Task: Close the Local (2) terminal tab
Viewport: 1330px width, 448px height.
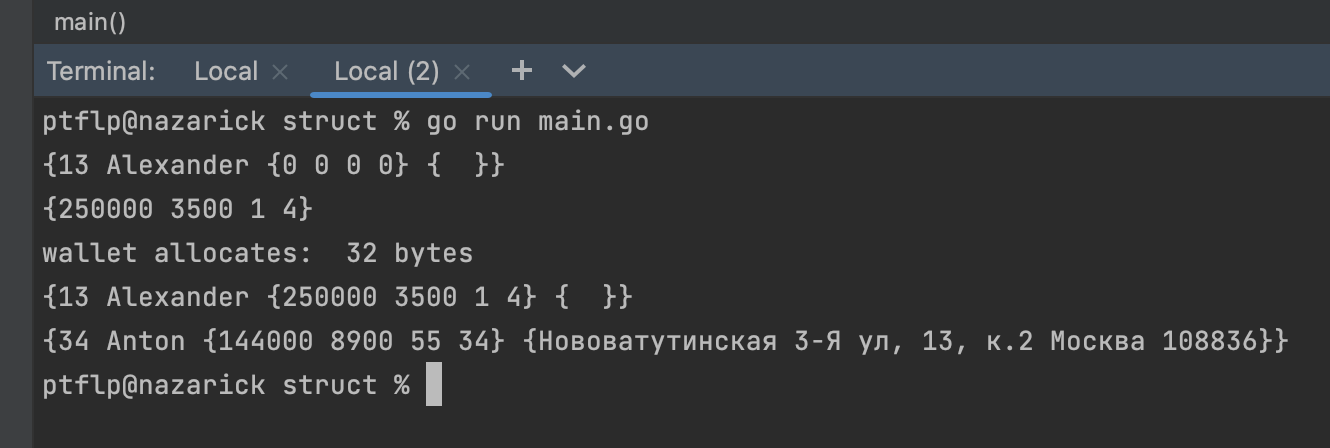Action: click(461, 72)
